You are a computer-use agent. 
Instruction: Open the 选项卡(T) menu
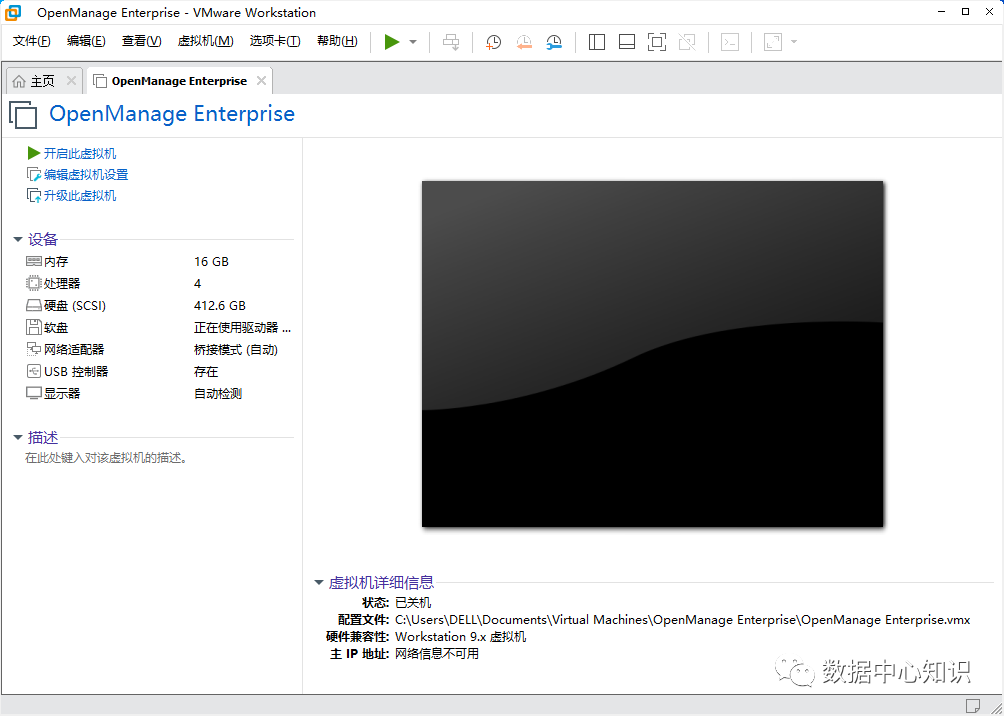coord(275,41)
